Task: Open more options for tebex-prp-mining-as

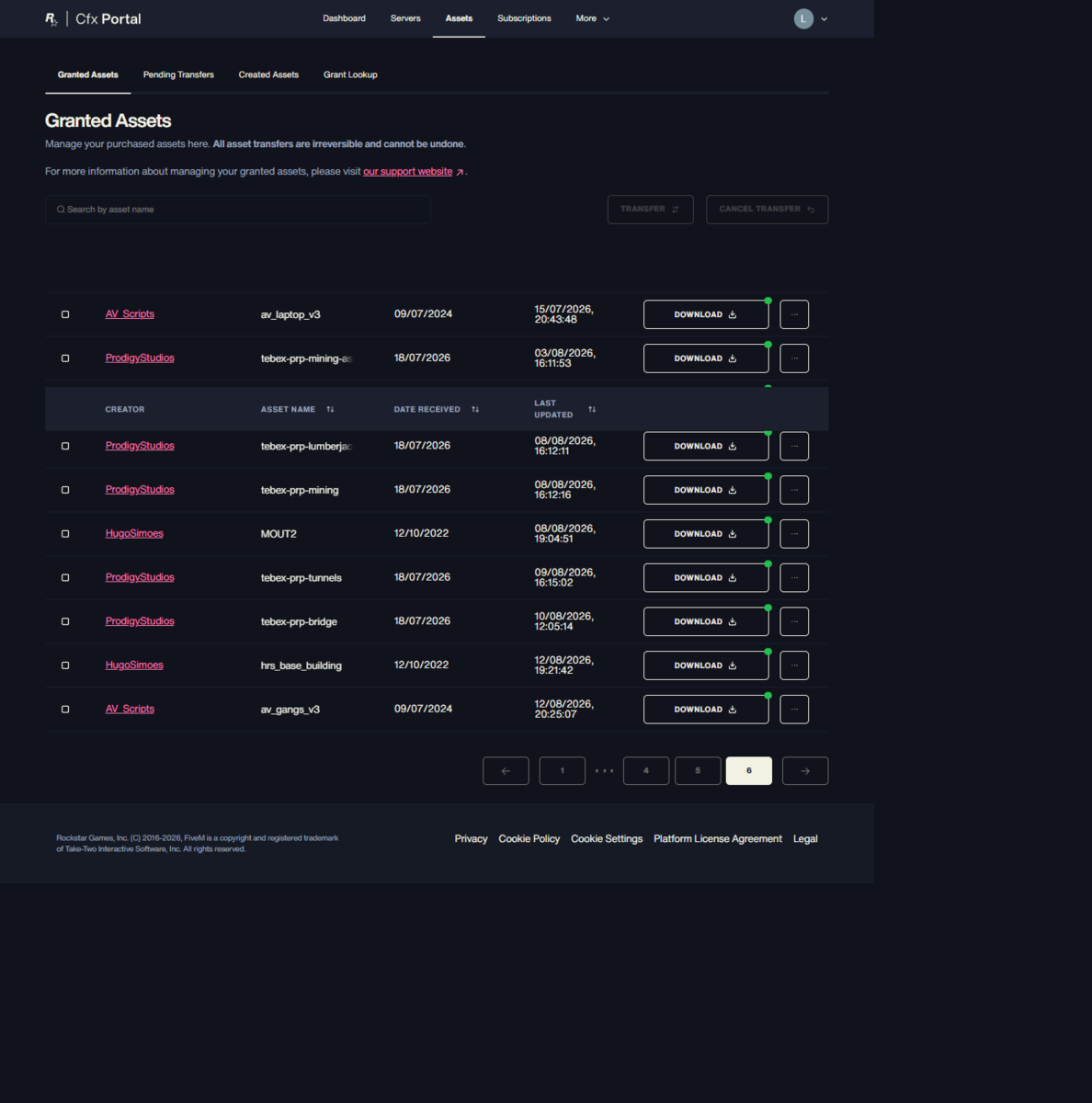Action: coord(794,358)
